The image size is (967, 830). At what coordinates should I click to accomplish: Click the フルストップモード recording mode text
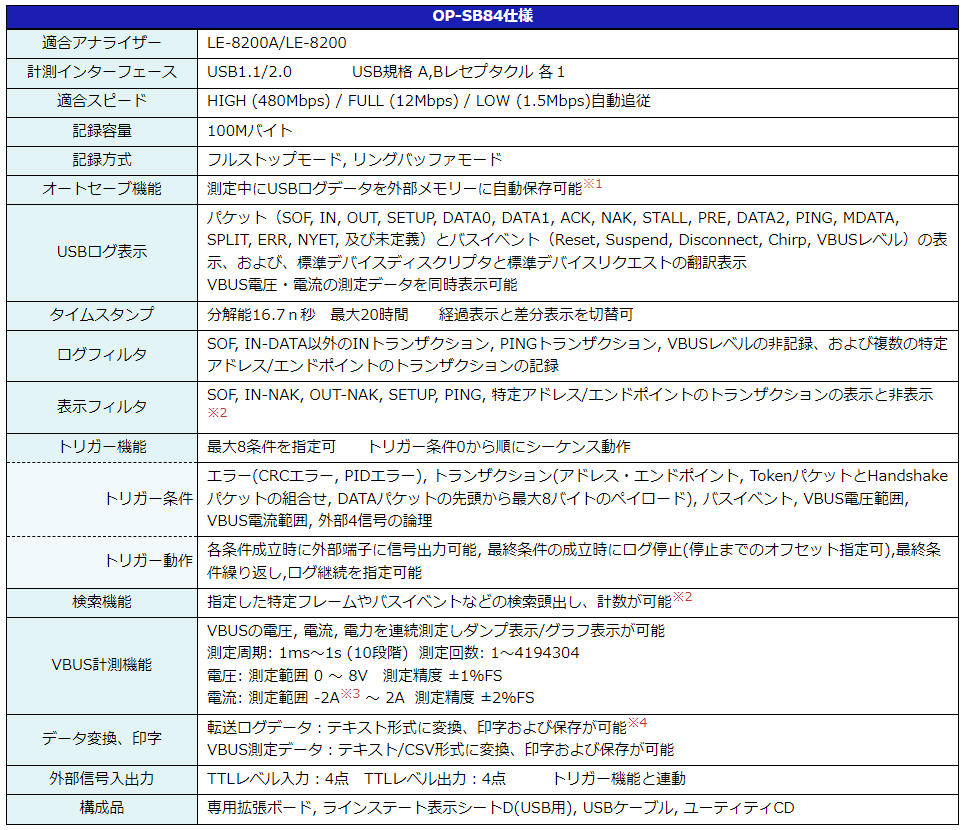[275, 160]
